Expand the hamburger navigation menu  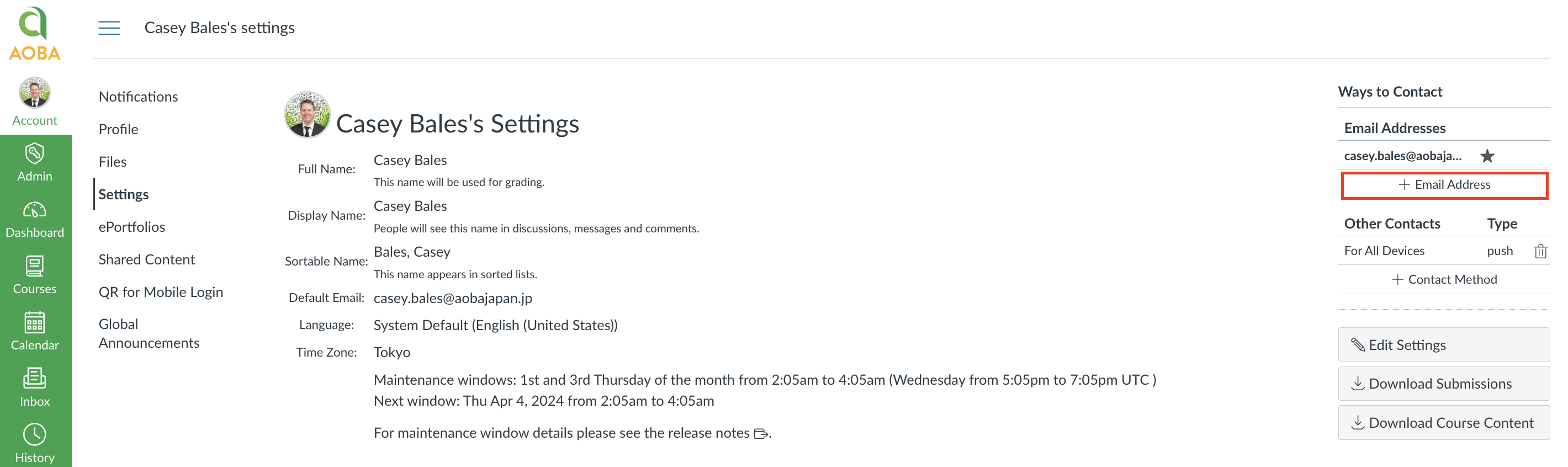coord(109,28)
